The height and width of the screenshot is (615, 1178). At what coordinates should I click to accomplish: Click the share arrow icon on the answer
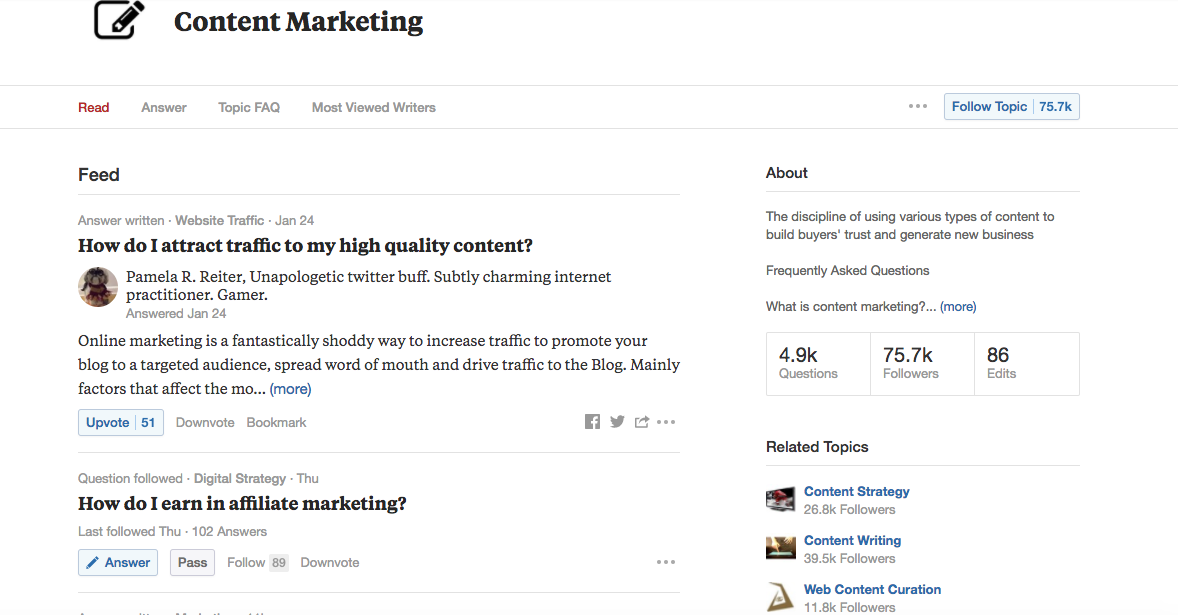click(642, 422)
